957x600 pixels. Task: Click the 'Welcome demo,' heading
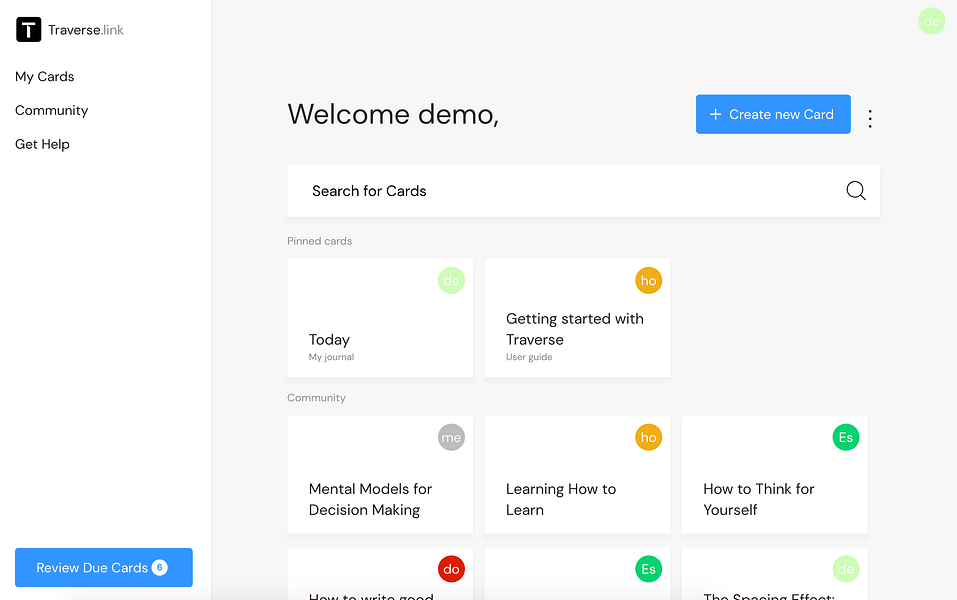point(393,114)
